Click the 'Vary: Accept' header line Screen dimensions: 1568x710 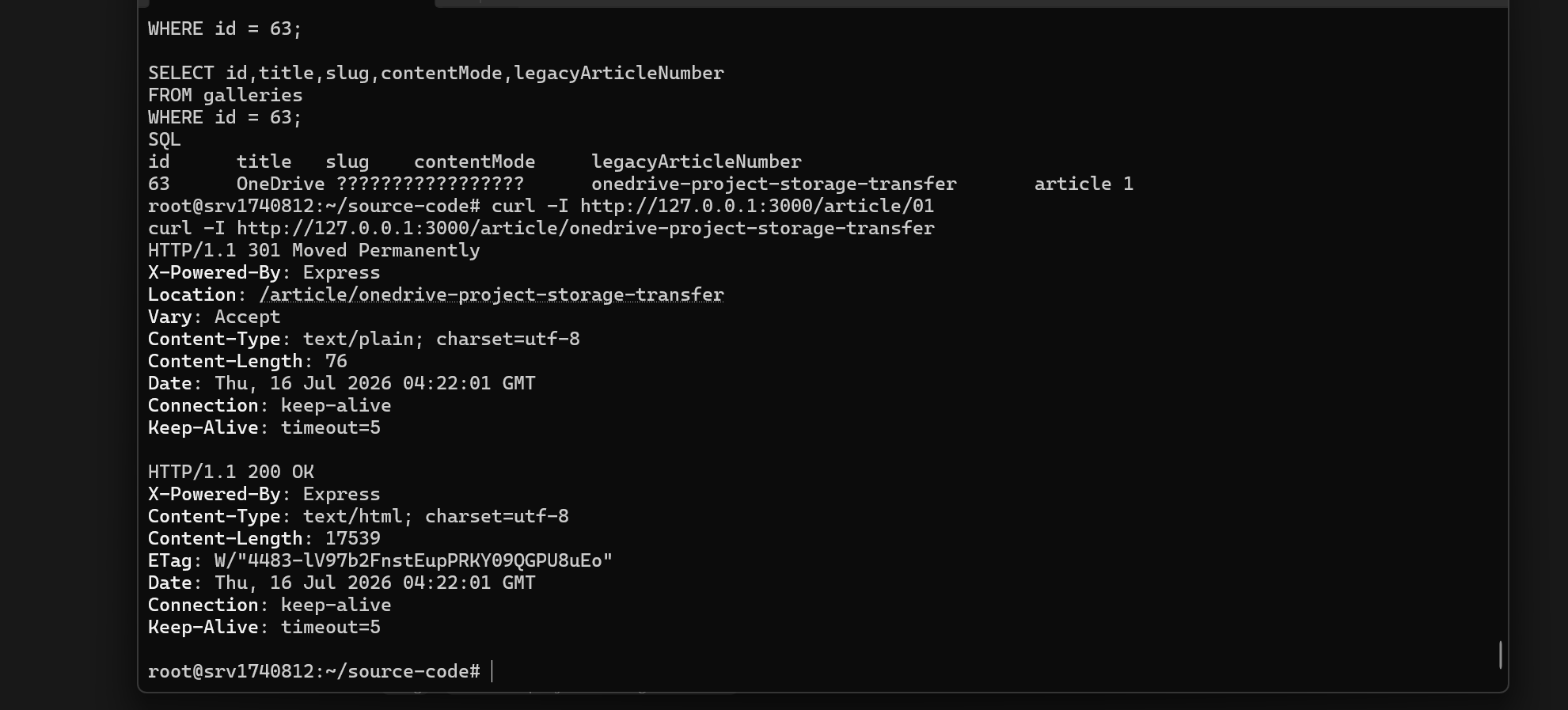[214, 317]
